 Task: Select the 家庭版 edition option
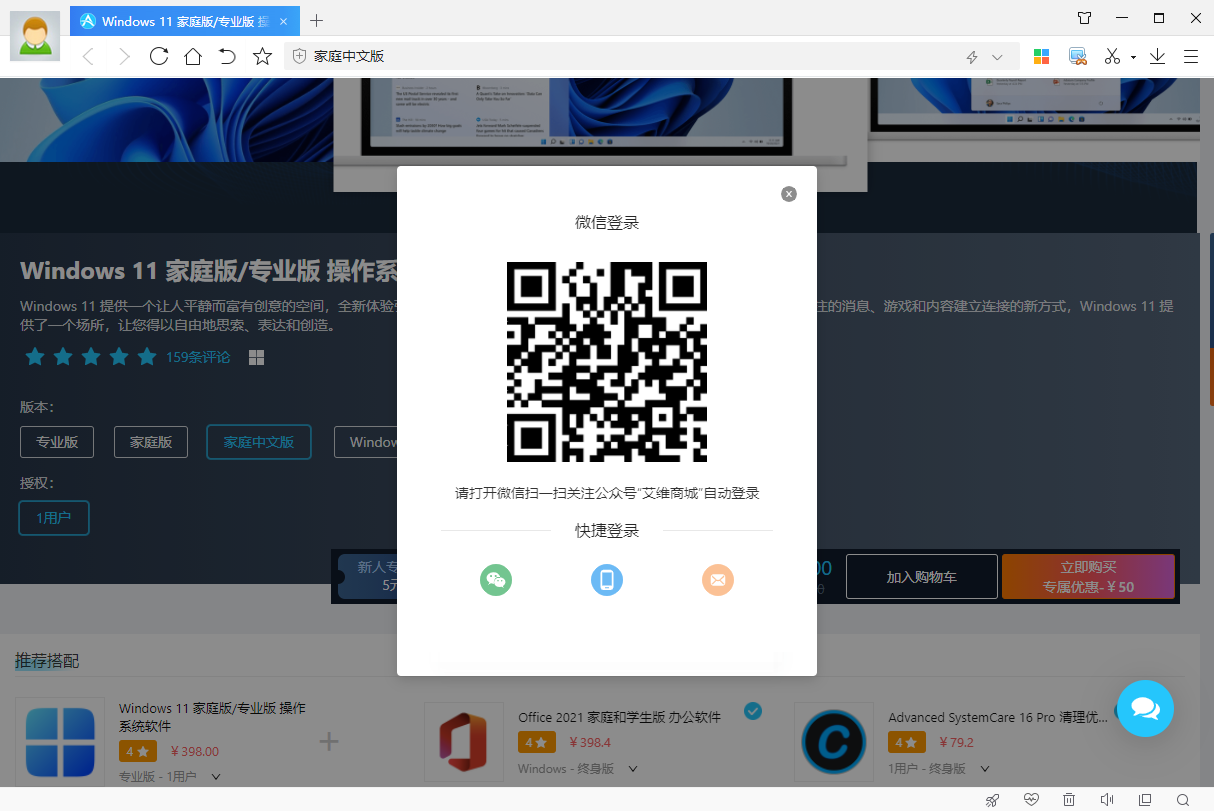click(151, 442)
